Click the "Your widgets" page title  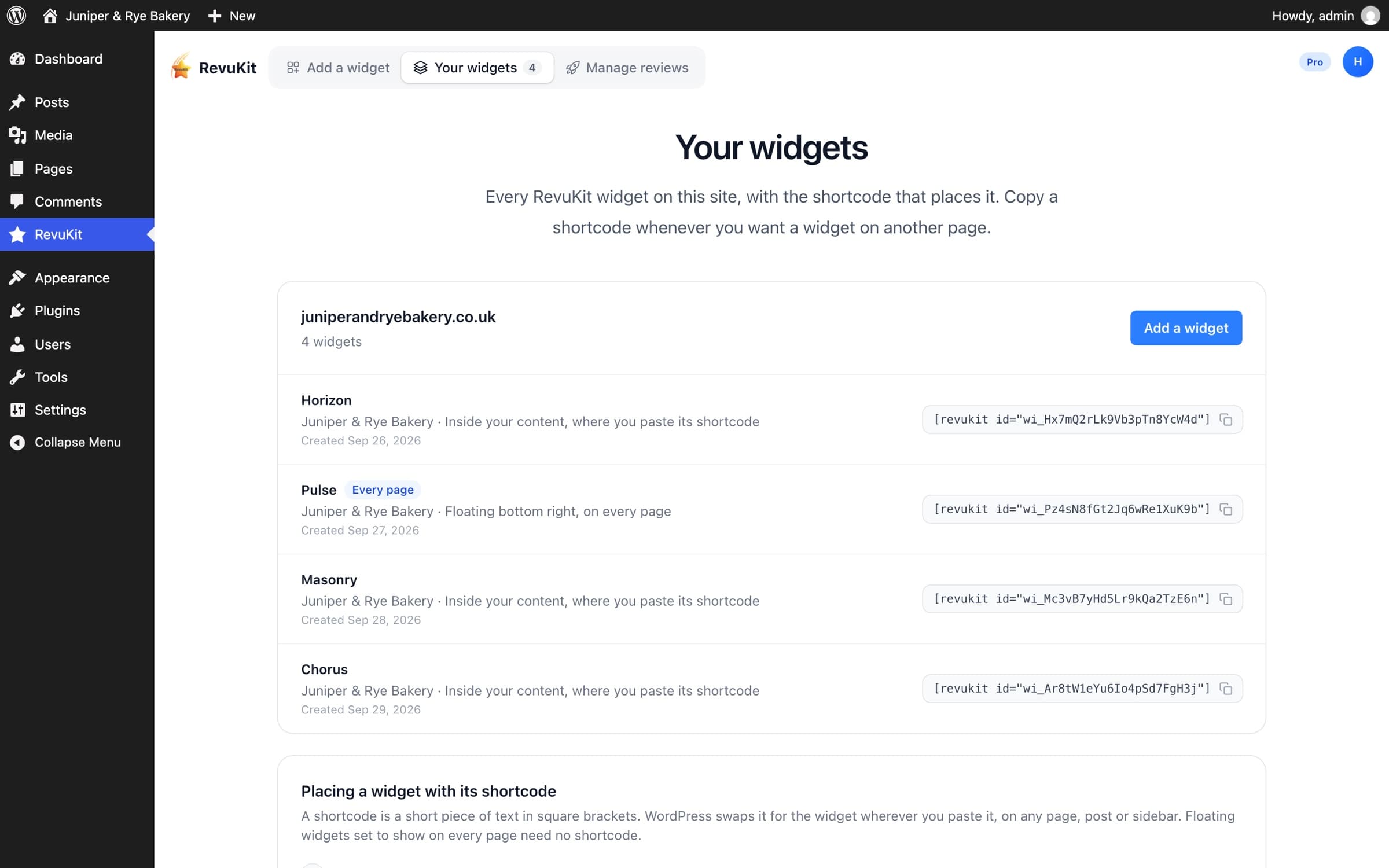(771, 147)
